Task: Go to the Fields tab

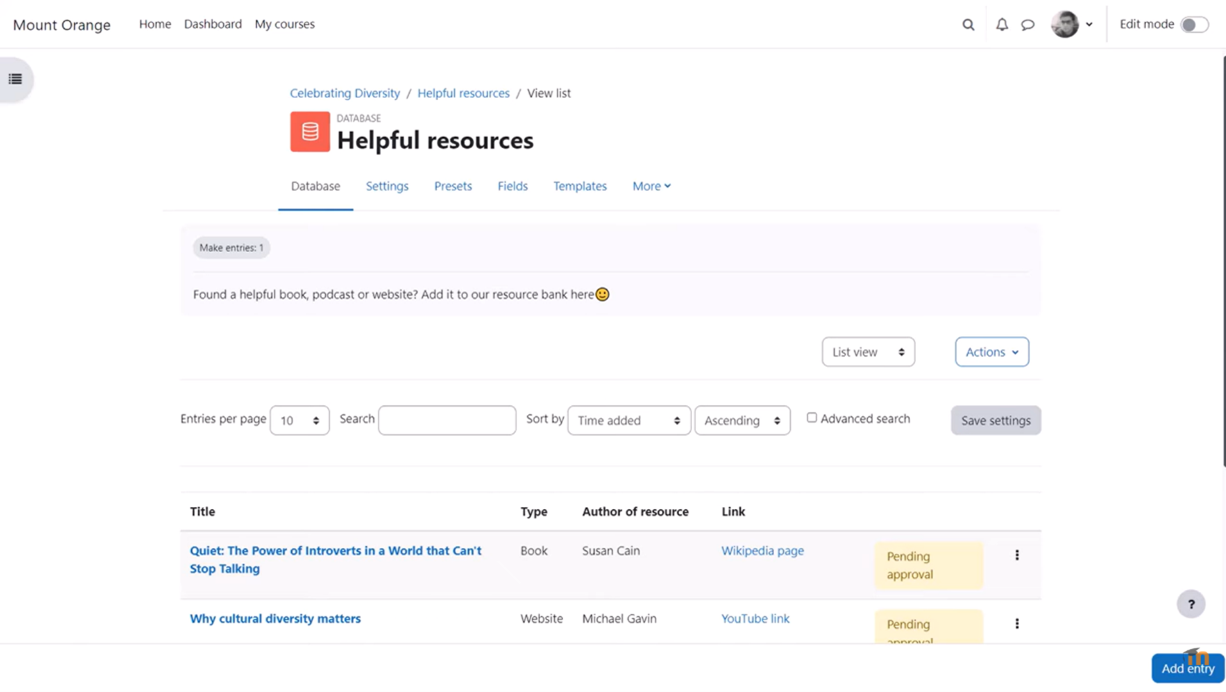Action: [512, 186]
